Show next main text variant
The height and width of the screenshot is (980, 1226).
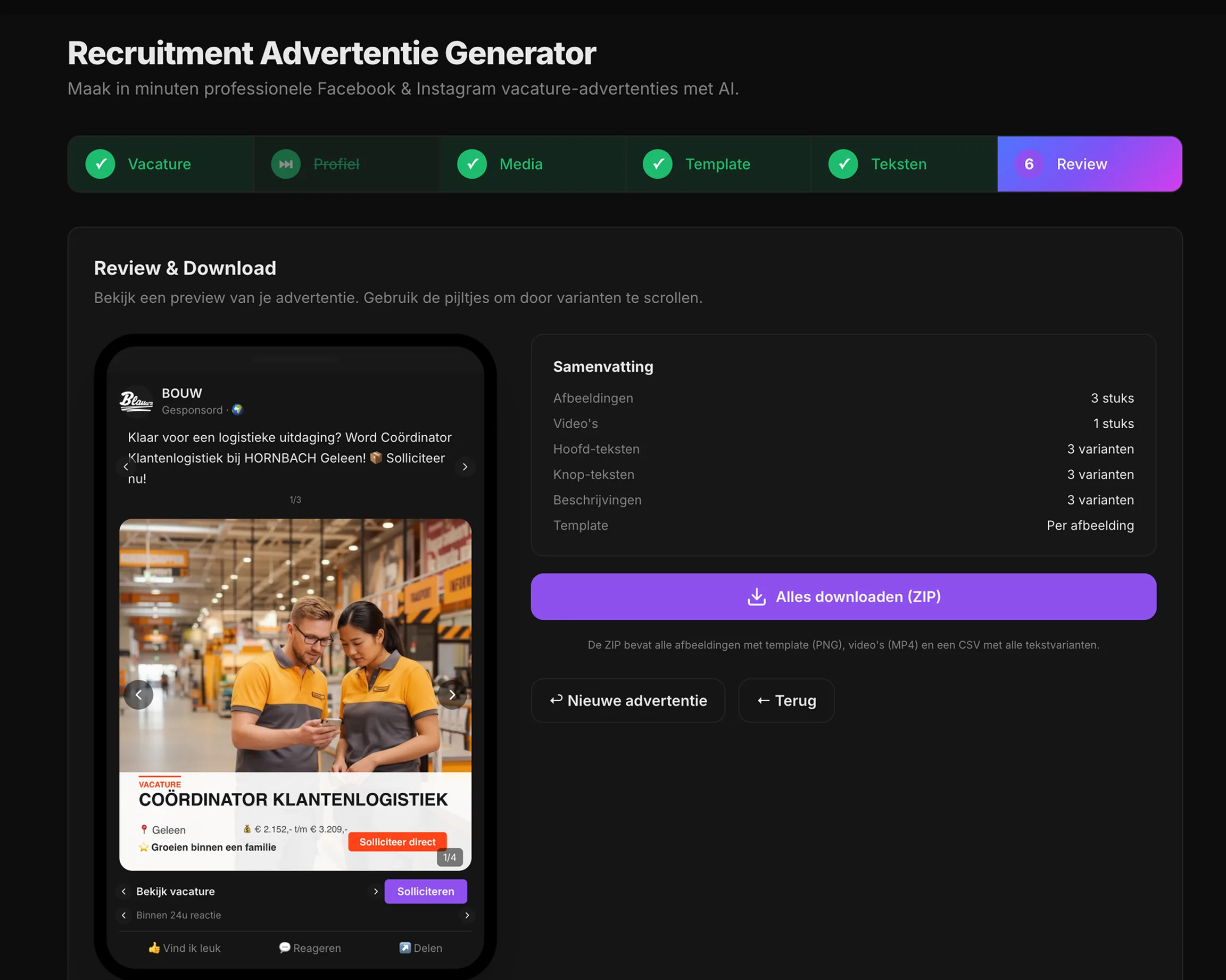pyautogui.click(x=465, y=467)
